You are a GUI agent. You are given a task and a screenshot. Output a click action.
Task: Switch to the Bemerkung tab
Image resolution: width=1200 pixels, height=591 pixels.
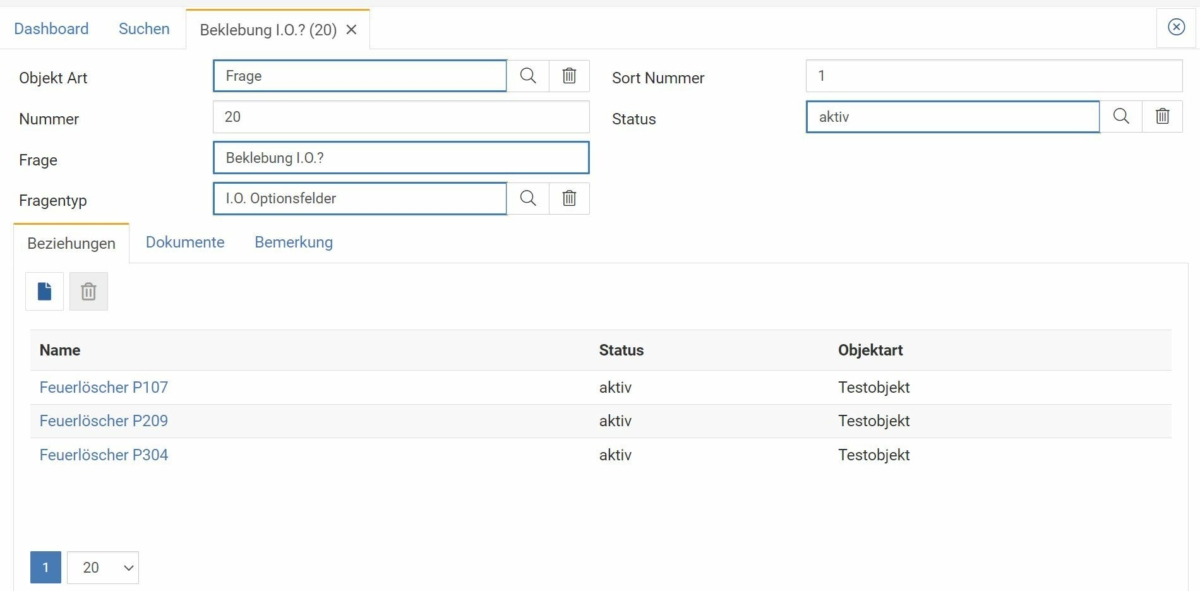coord(292,242)
